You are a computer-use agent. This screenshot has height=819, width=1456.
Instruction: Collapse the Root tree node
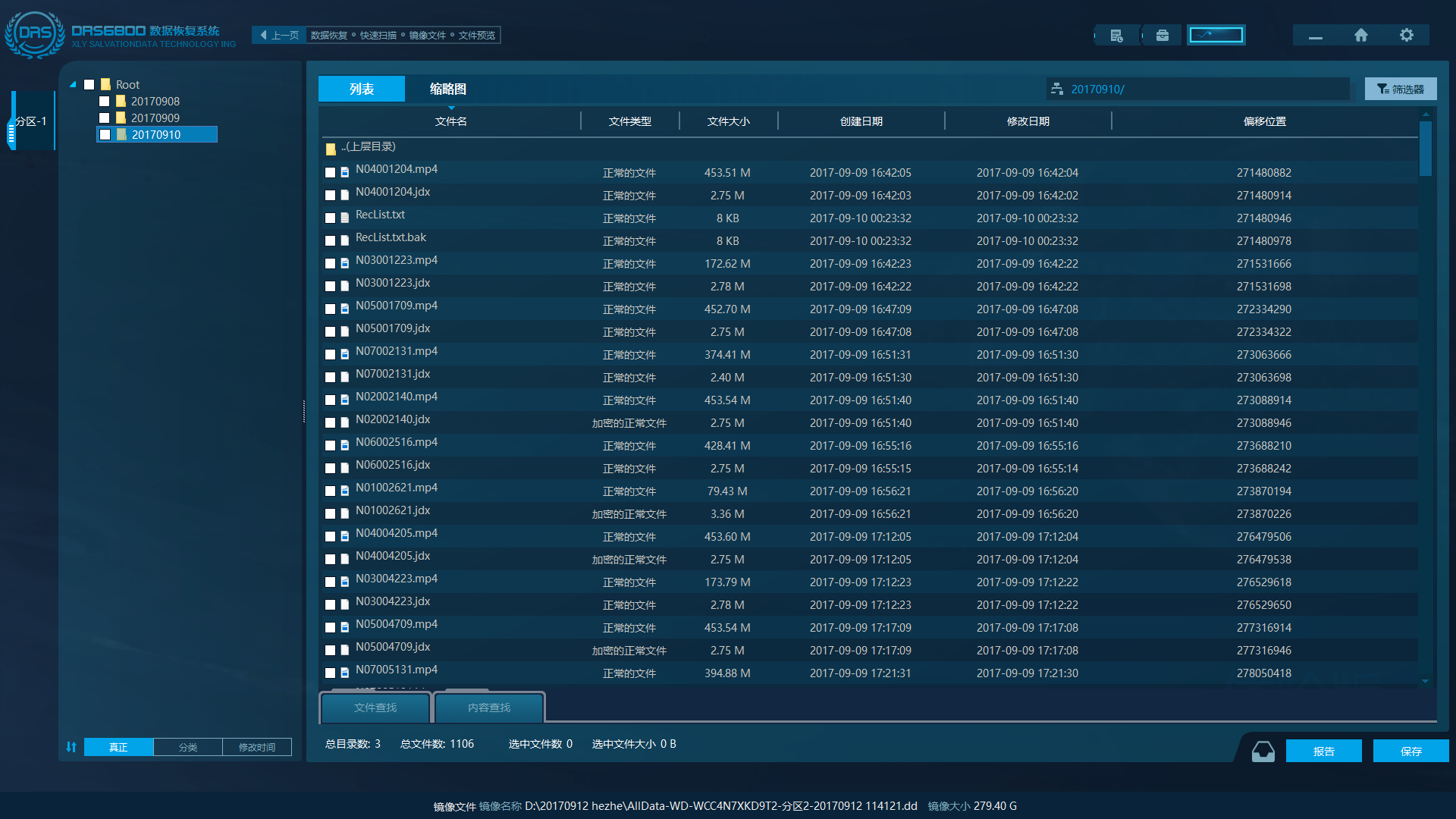tap(73, 85)
